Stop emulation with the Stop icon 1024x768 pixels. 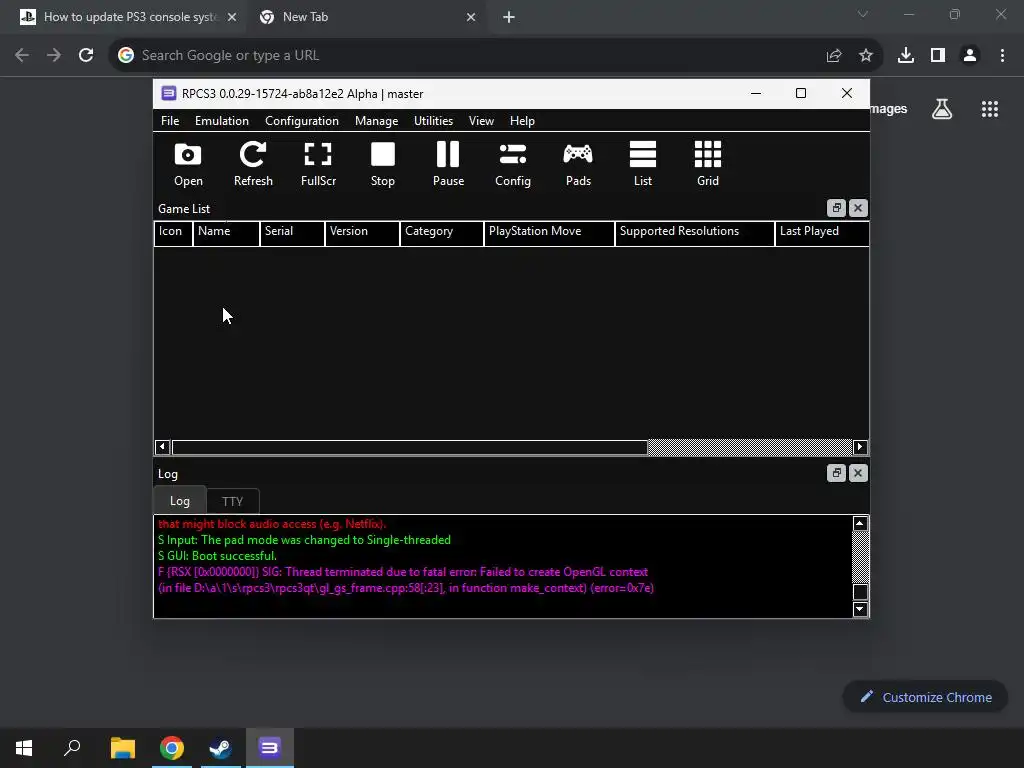click(383, 164)
